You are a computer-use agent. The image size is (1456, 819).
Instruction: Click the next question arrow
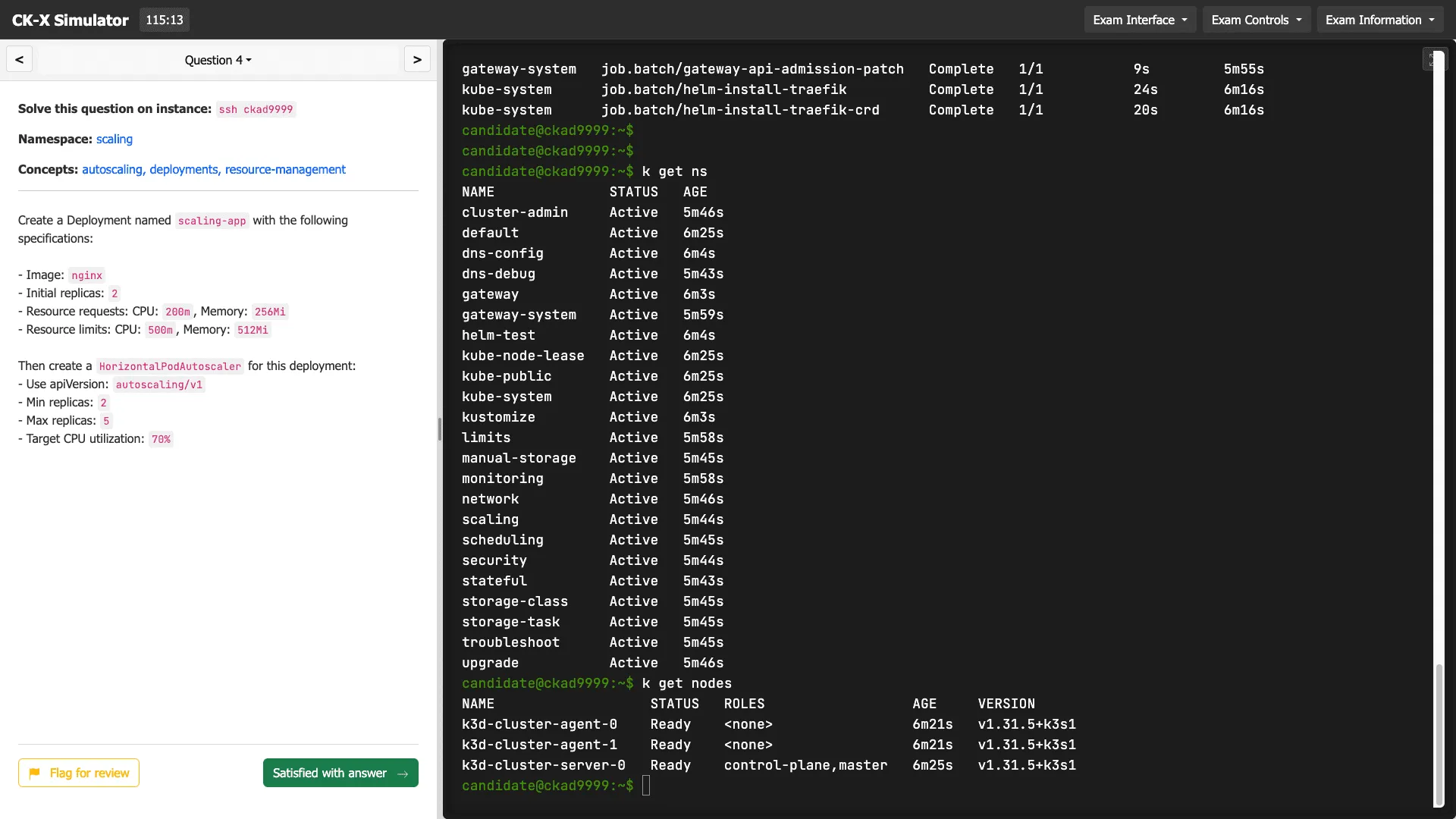pyautogui.click(x=417, y=59)
